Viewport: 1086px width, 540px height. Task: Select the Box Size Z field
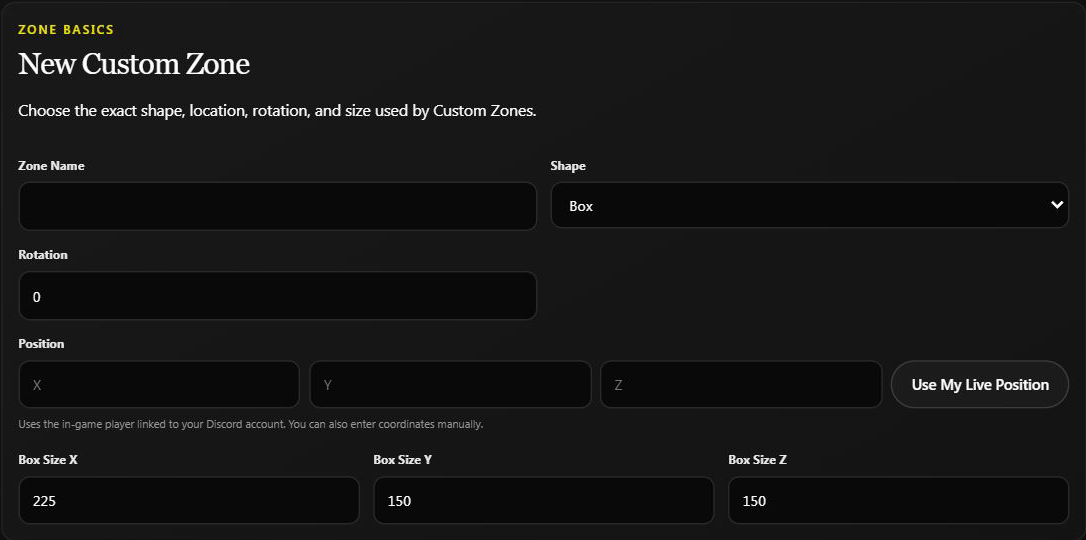(x=898, y=501)
